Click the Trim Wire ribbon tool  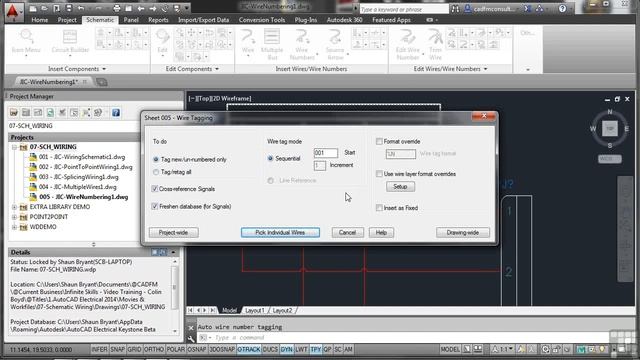[x=435, y=44]
